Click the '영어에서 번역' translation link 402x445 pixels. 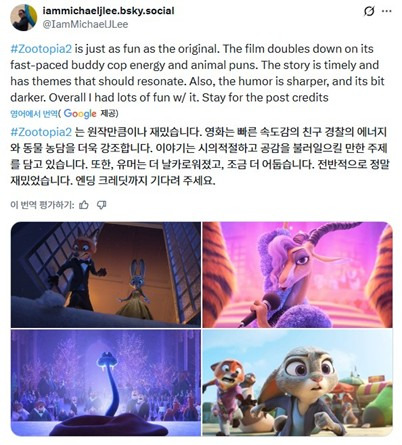tap(34, 114)
